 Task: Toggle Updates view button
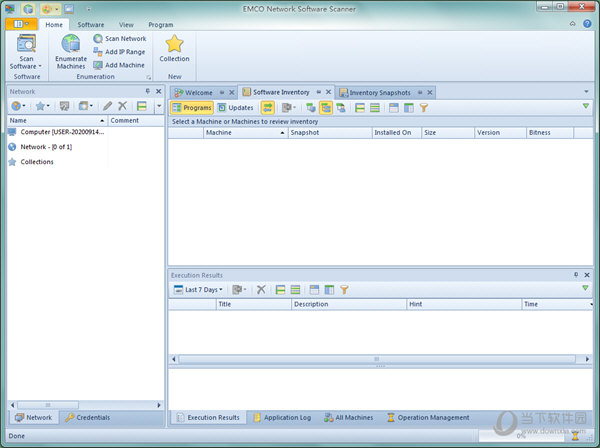[235, 108]
